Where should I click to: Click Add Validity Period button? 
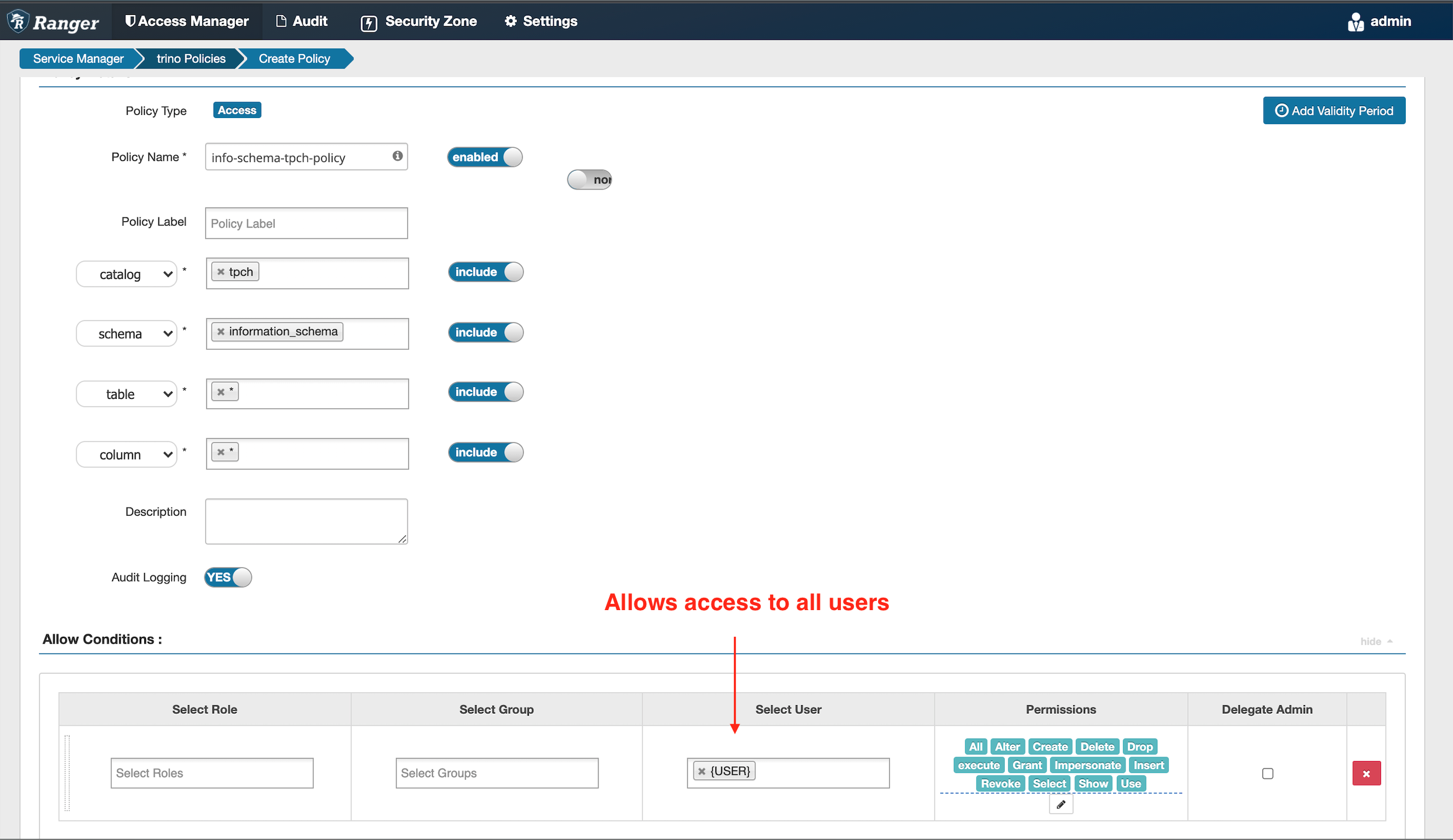[x=1334, y=111]
